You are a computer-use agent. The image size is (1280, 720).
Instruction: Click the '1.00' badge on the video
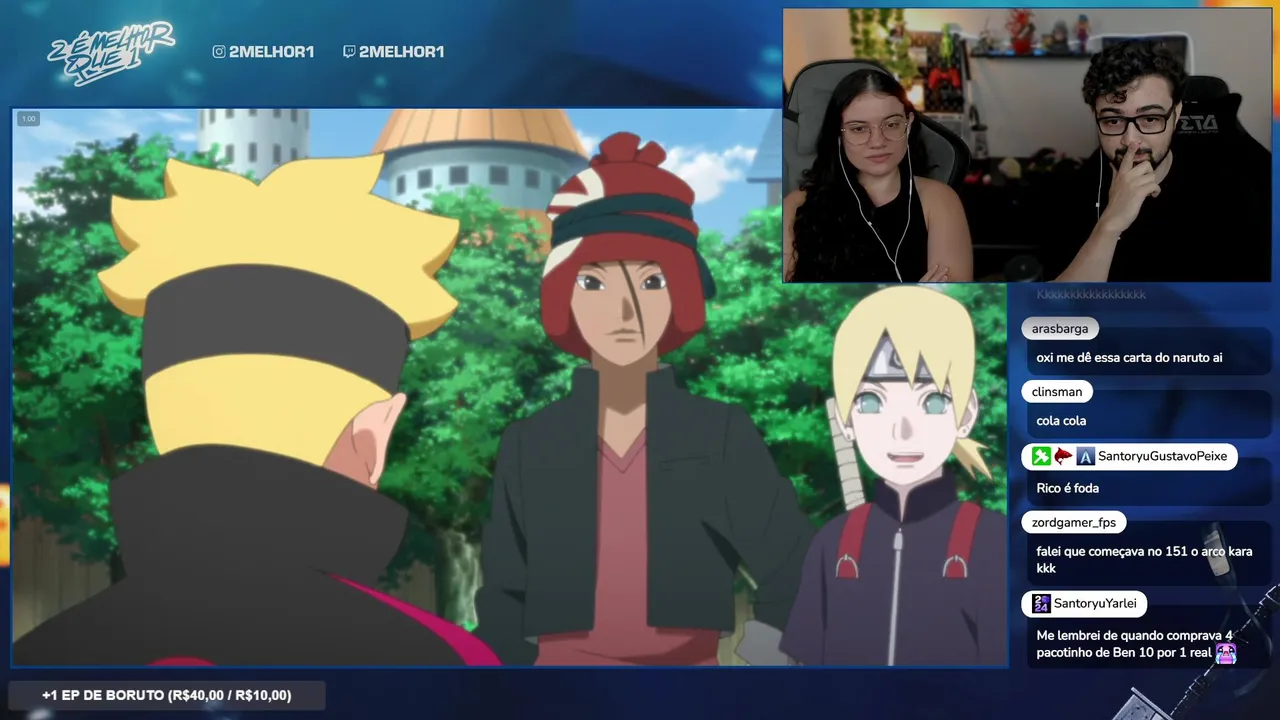(x=28, y=119)
